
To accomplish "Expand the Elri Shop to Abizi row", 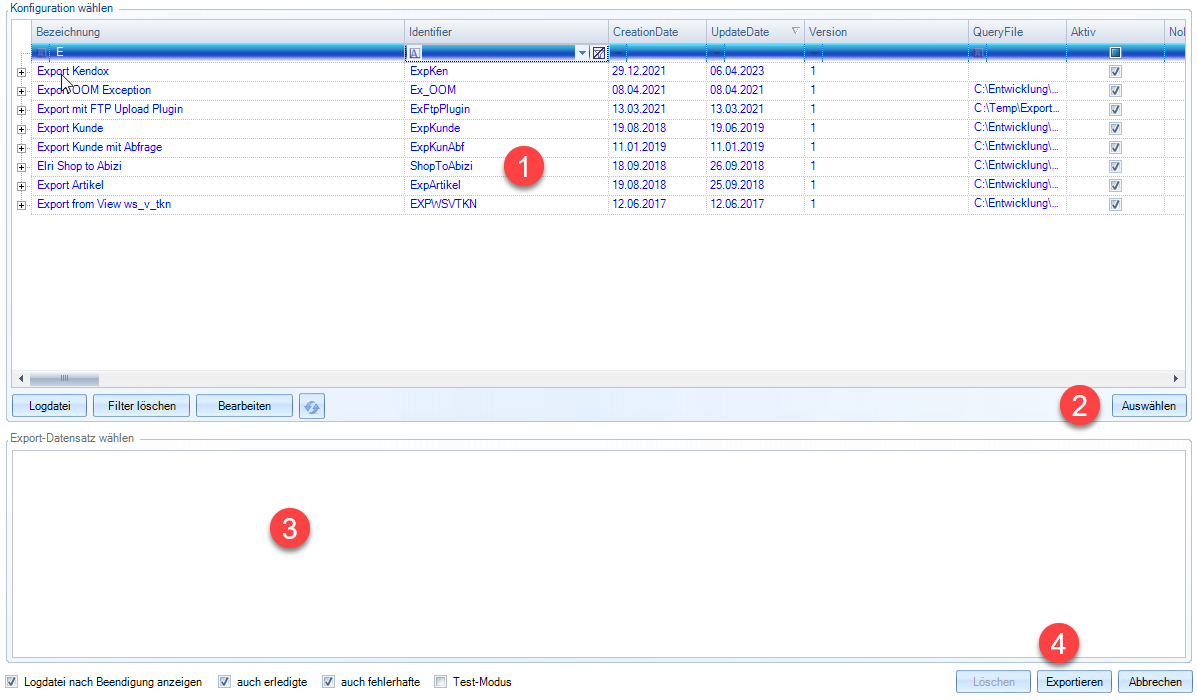I will (x=22, y=166).
